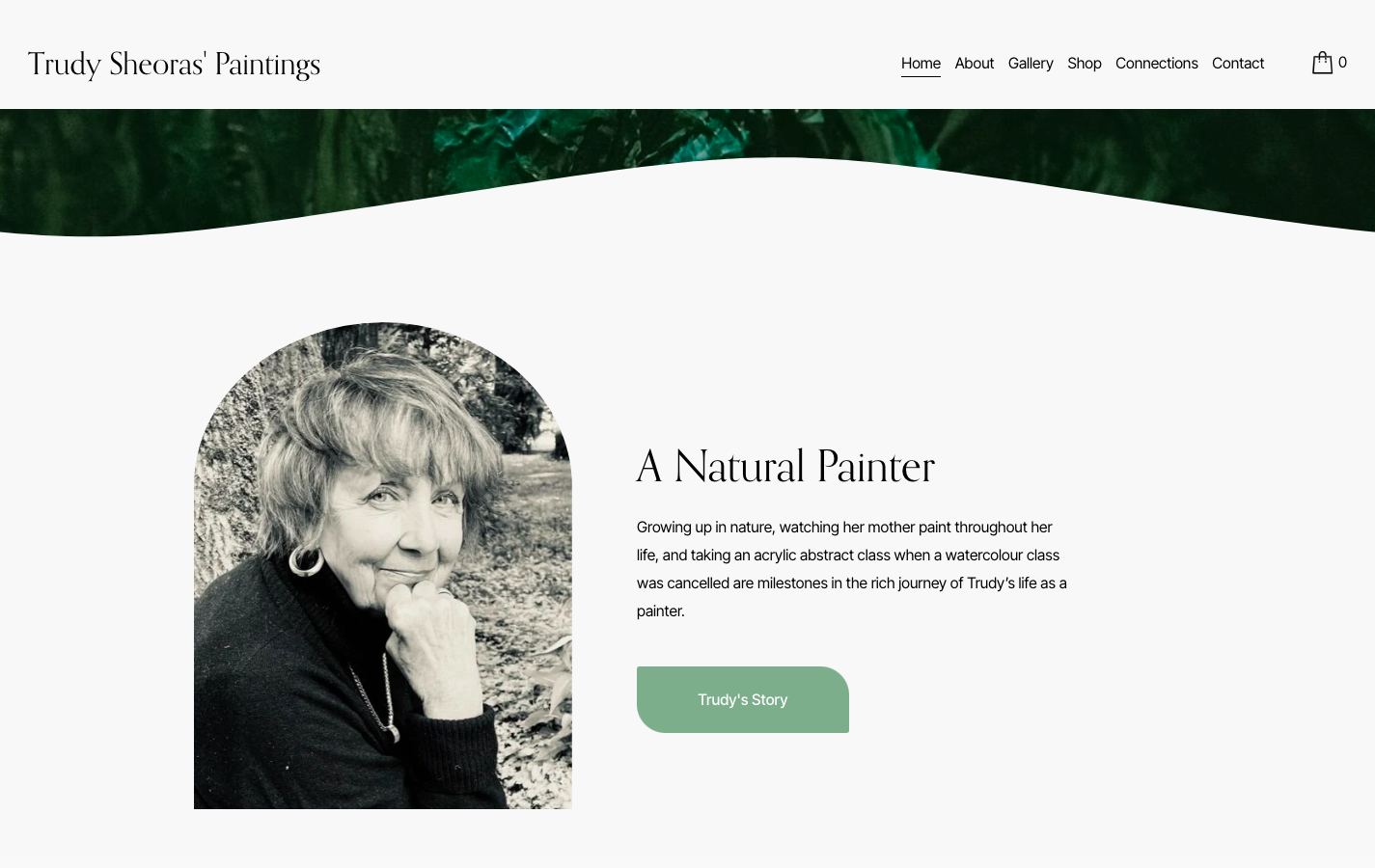Open the About page link
The height and width of the screenshot is (868, 1375).
pos(974,64)
